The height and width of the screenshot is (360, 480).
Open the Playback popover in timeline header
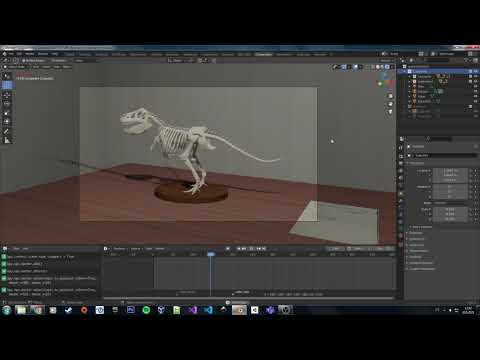click(120, 248)
